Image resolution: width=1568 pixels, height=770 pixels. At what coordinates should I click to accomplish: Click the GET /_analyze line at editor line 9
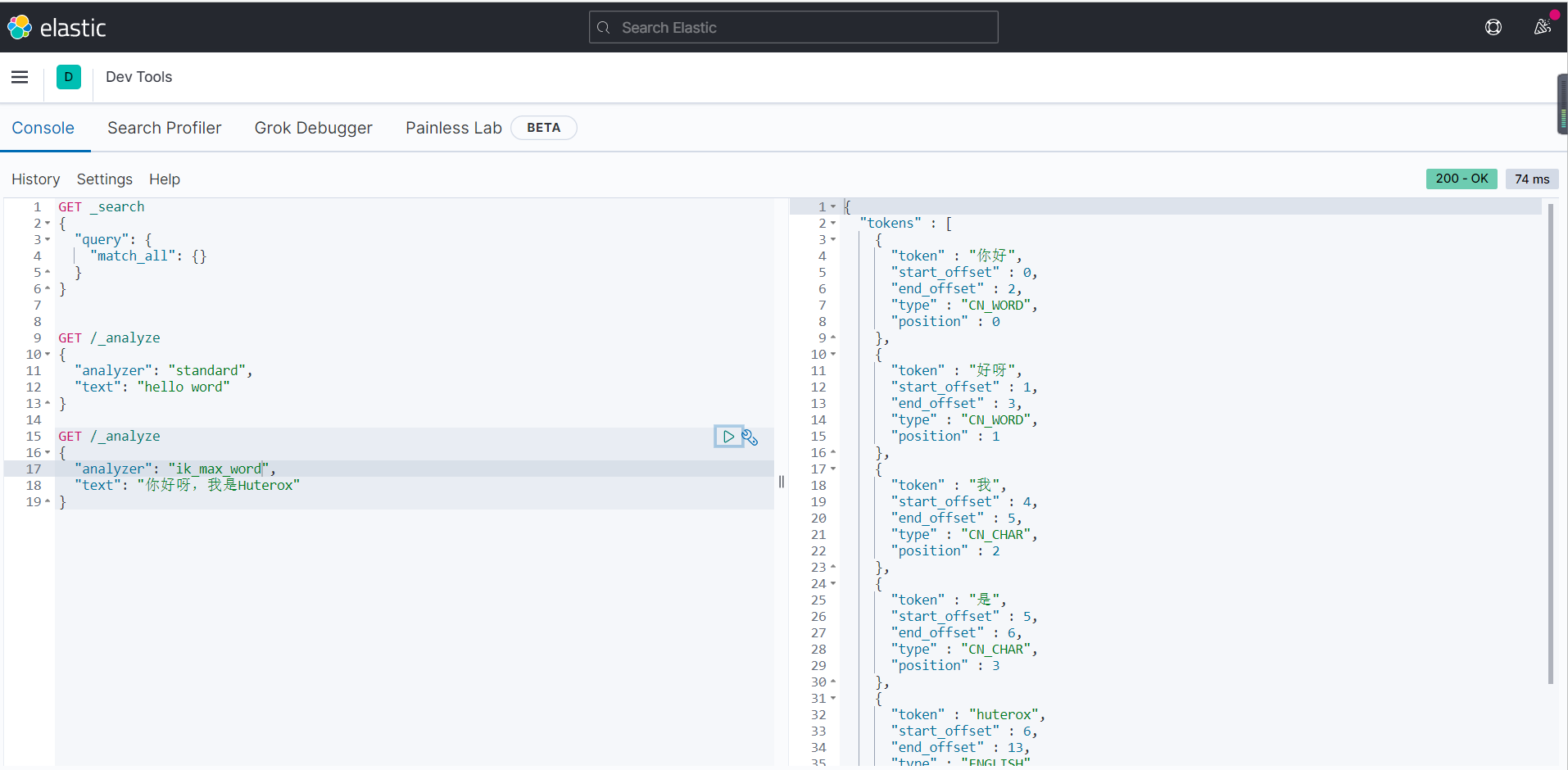(x=109, y=338)
